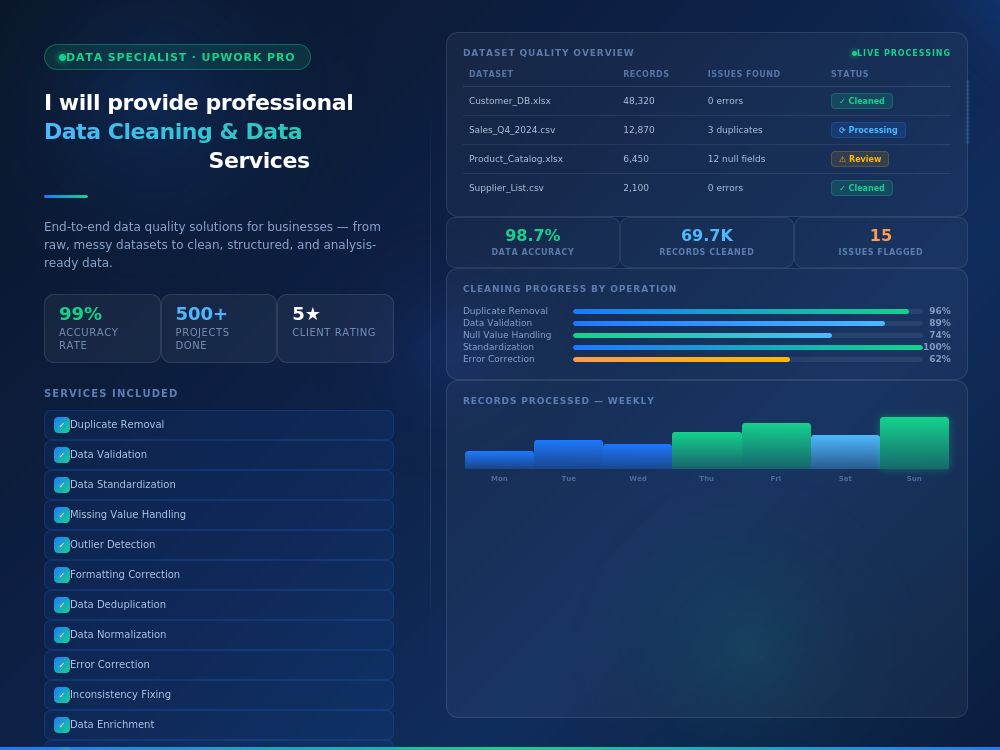Screen dimensions: 1000x750
Task: Click the checkmark icon beside Data Deduplication
Action: click(62, 605)
